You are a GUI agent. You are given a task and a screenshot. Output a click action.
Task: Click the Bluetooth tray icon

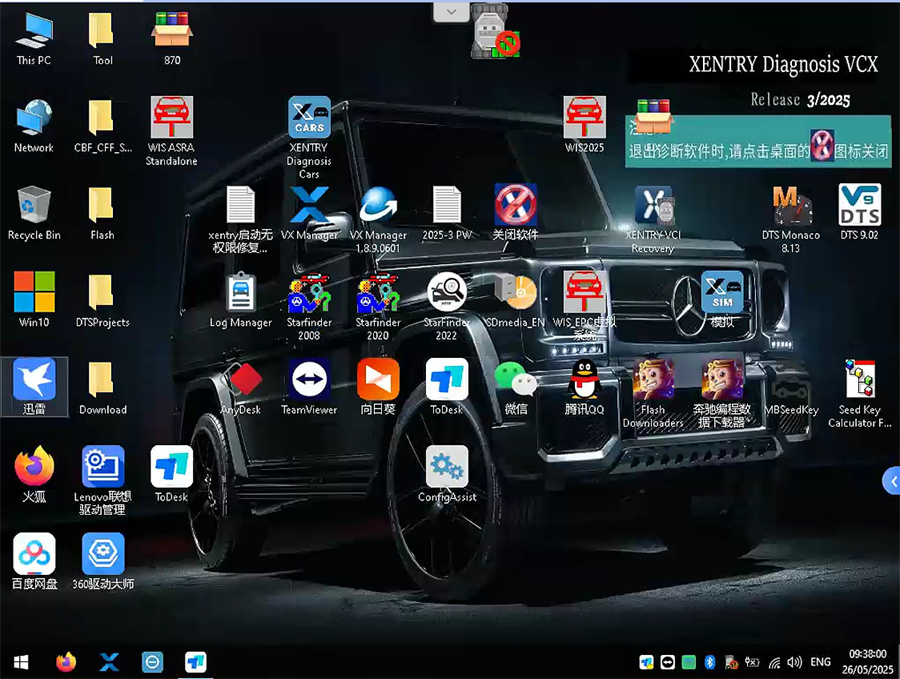click(x=710, y=662)
